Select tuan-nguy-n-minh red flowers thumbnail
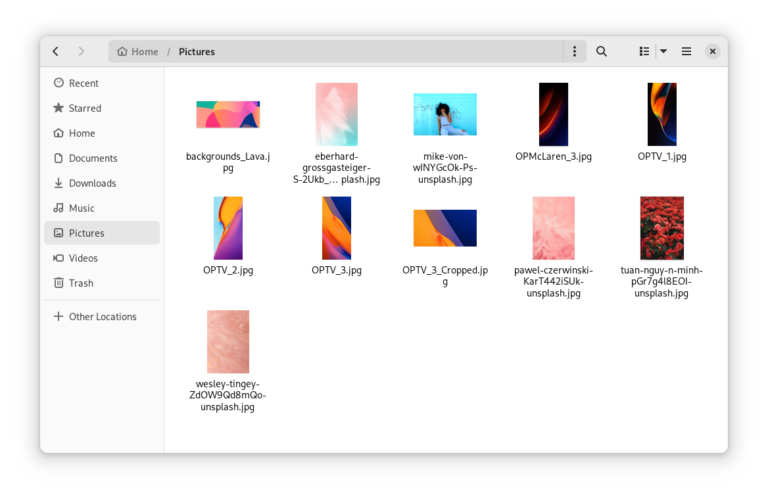768x497 pixels. (662, 228)
